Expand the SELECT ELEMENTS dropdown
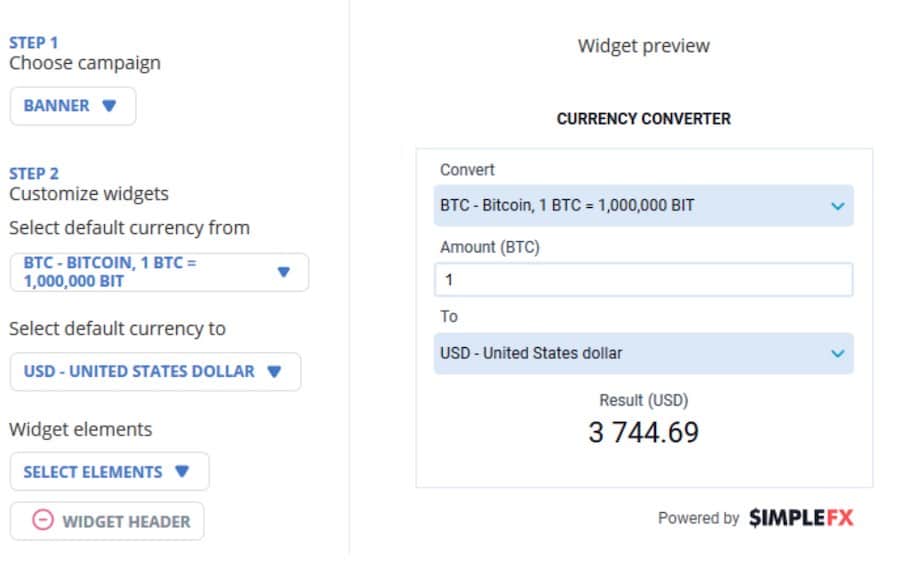The height and width of the screenshot is (561, 900). tap(108, 472)
